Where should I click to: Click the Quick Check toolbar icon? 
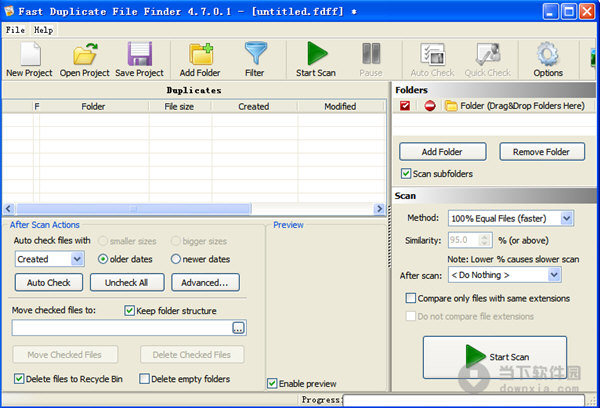point(488,60)
